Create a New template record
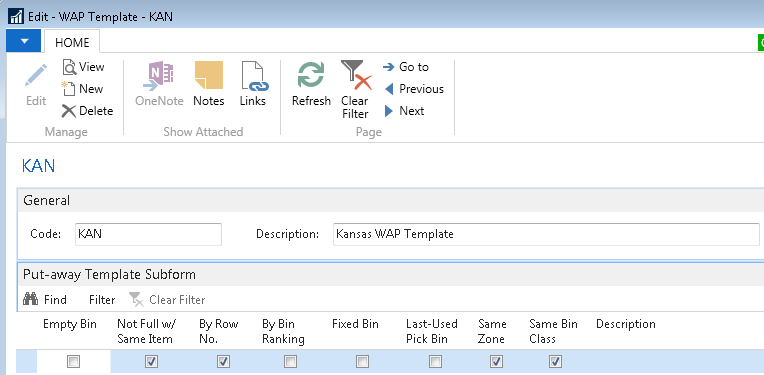764x375 pixels. point(82,89)
